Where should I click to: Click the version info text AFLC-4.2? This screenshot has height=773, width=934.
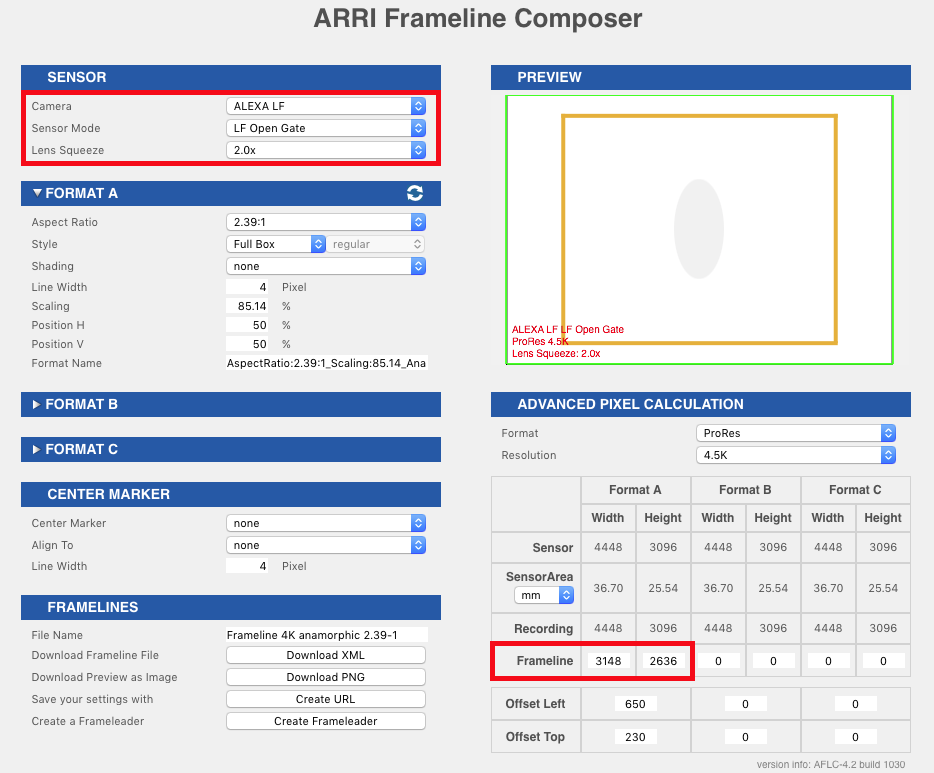point(831,764)
